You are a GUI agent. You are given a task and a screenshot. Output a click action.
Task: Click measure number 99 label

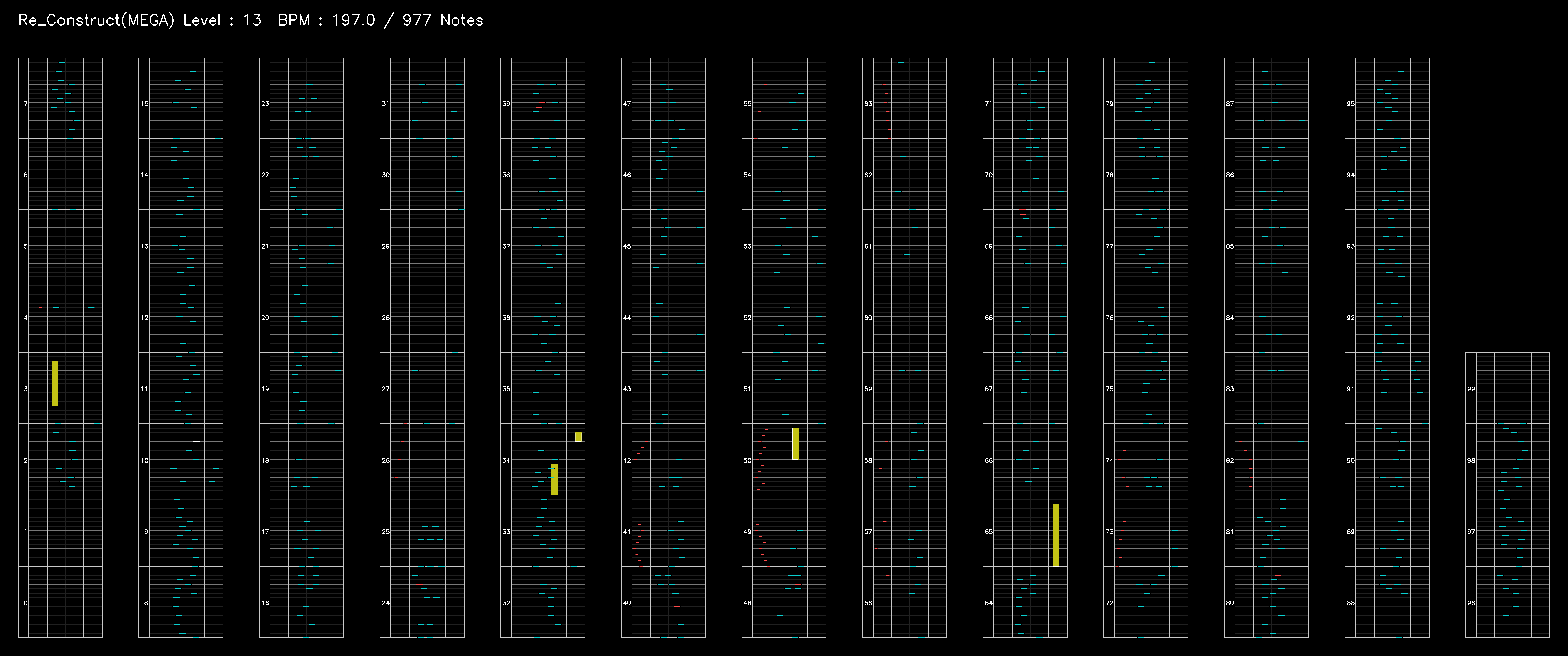(1471, 389)
